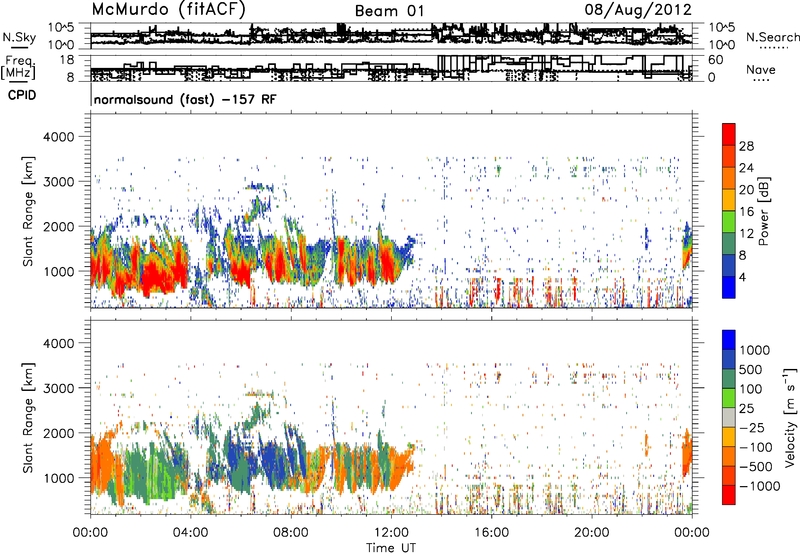800x554 pixels.
Task: Click the orange velocity patch at 00:30
Action: tap(103, 462)
